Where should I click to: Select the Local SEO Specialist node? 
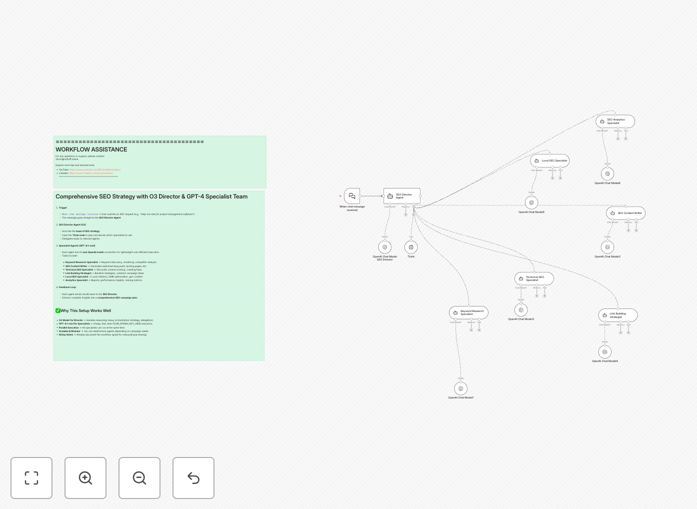[550, 160]
